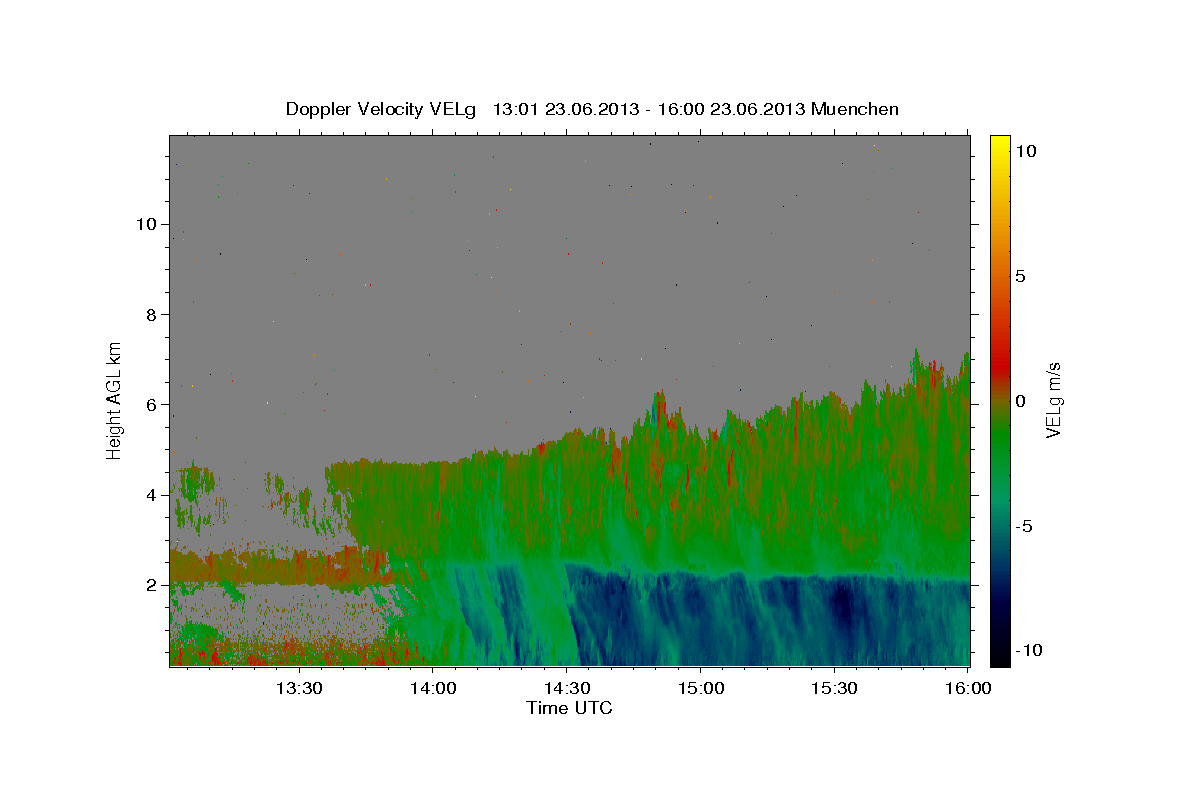Viewport: 1200px width, 800px height.
Task: Click the 'Height AGL km' axis label
Action: tap(115, 400)
